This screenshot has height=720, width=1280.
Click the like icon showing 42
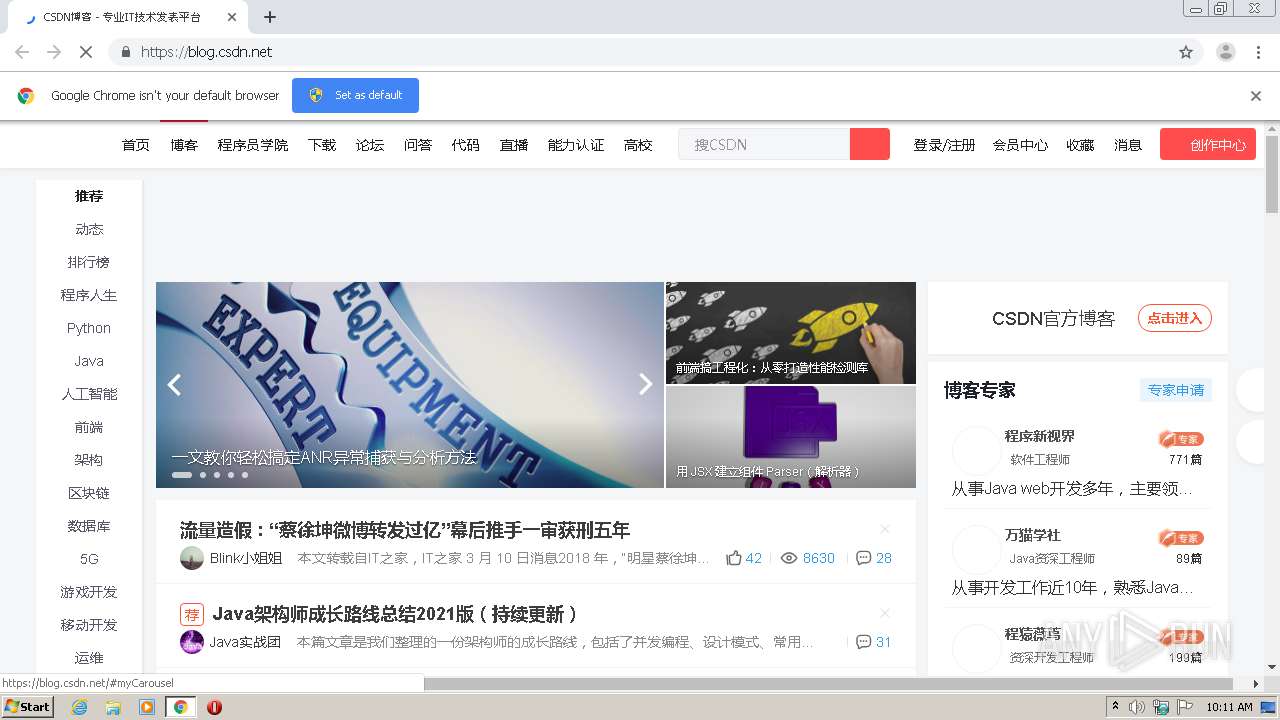pyautogui.click(x=734, y=558)
